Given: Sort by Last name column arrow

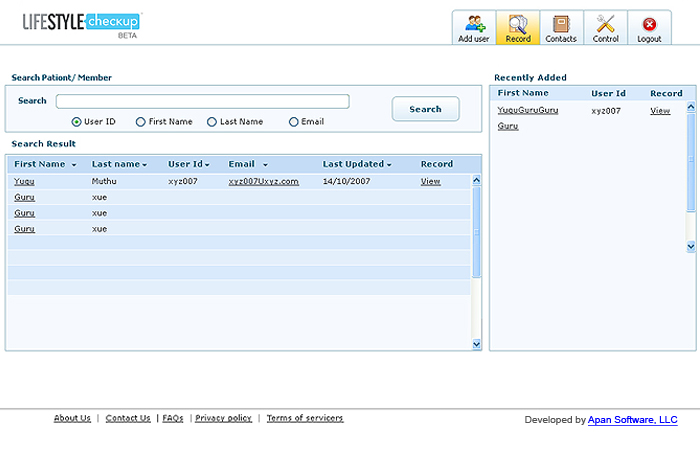Looking at the screenshot, I should (x=144, y=165).
